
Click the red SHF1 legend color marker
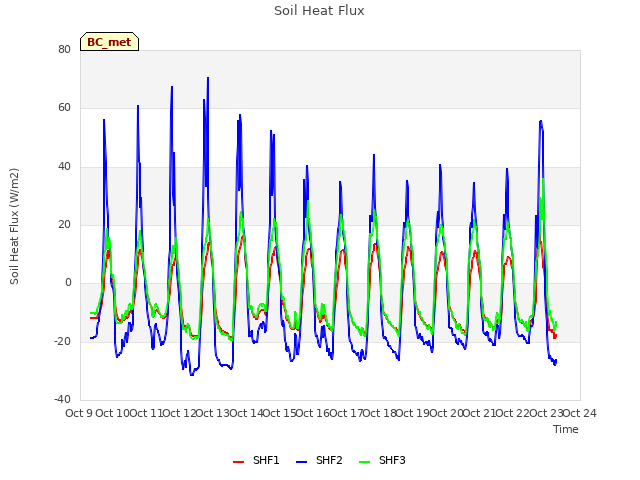(238, 462)
